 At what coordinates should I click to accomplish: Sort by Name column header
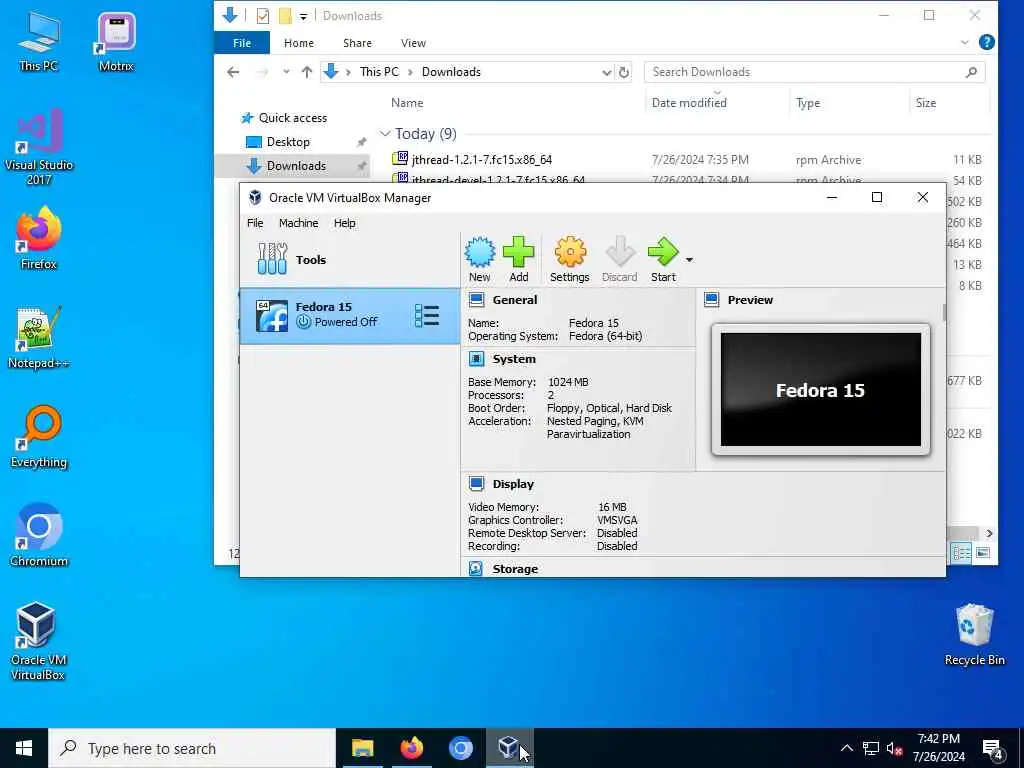tap(407, 103)
